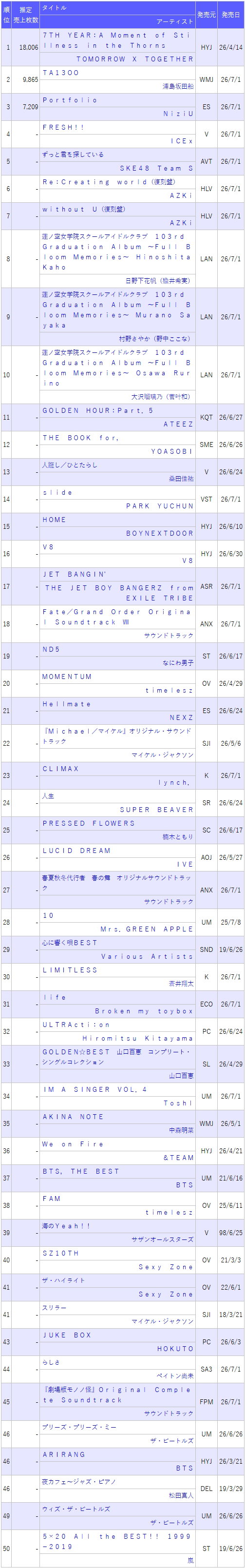Select the artist YOASOBI in row 12

[x=172, y=451]
